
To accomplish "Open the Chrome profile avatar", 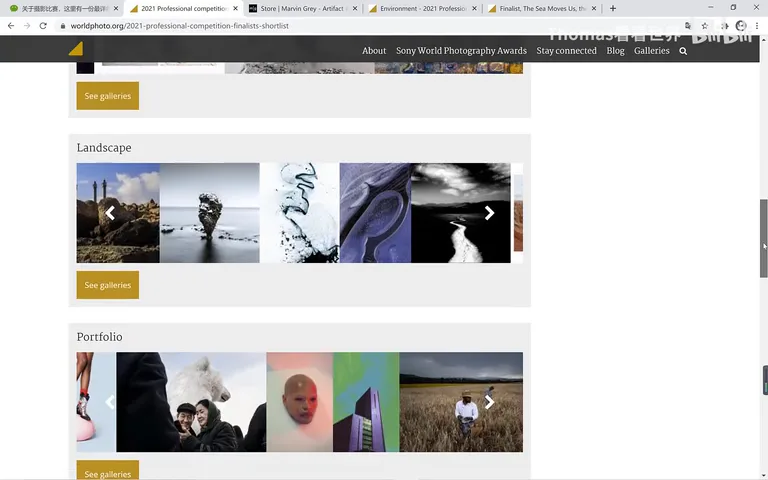I will point(741,26).
